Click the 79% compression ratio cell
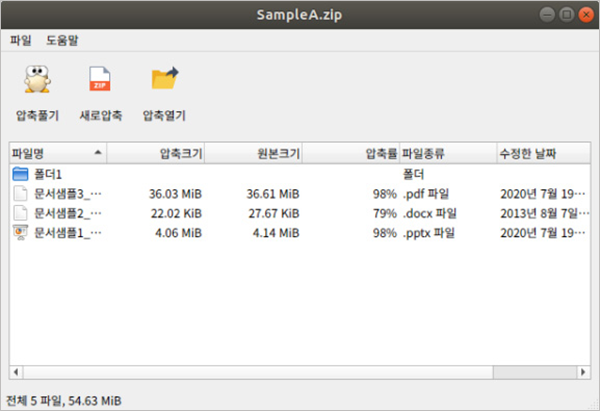The width and height of the screenshot is (600, 411). click(x=385, y=214)
